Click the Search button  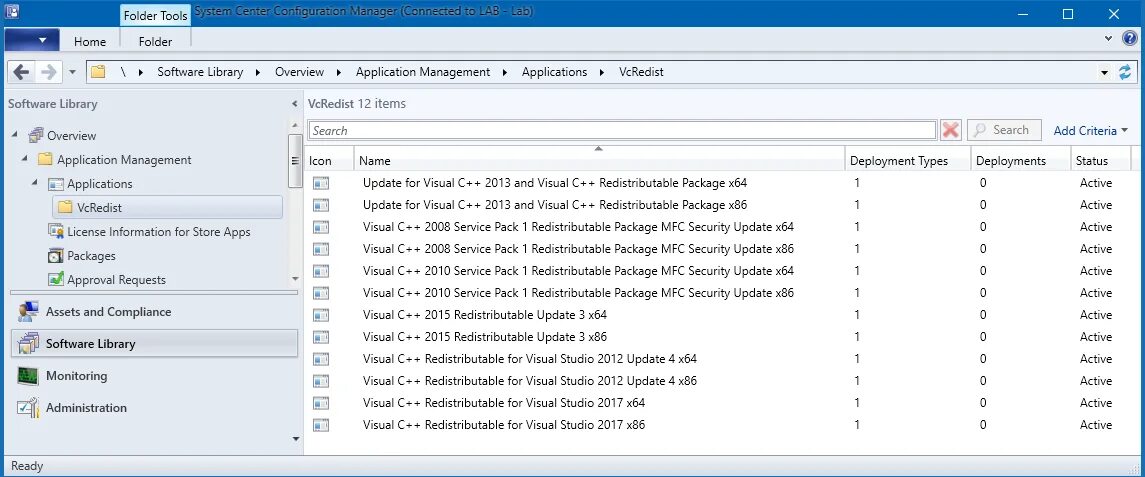coord(1003,130)
